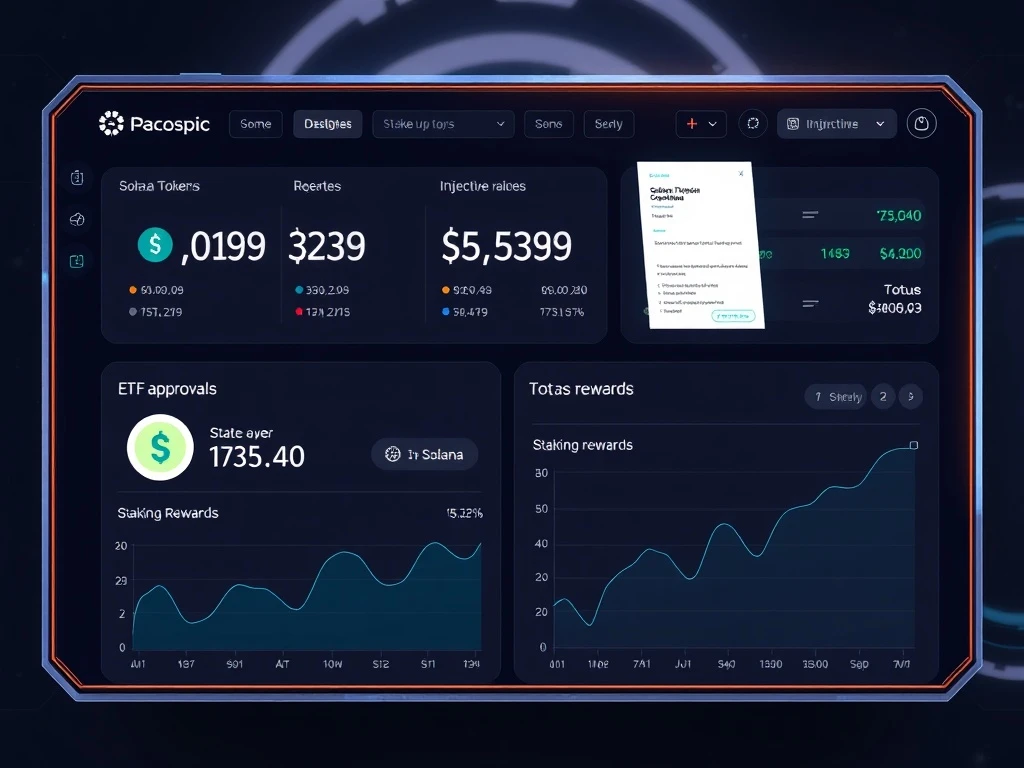
Task: Click the red dot under Roertes
Action: pos(299,312)
